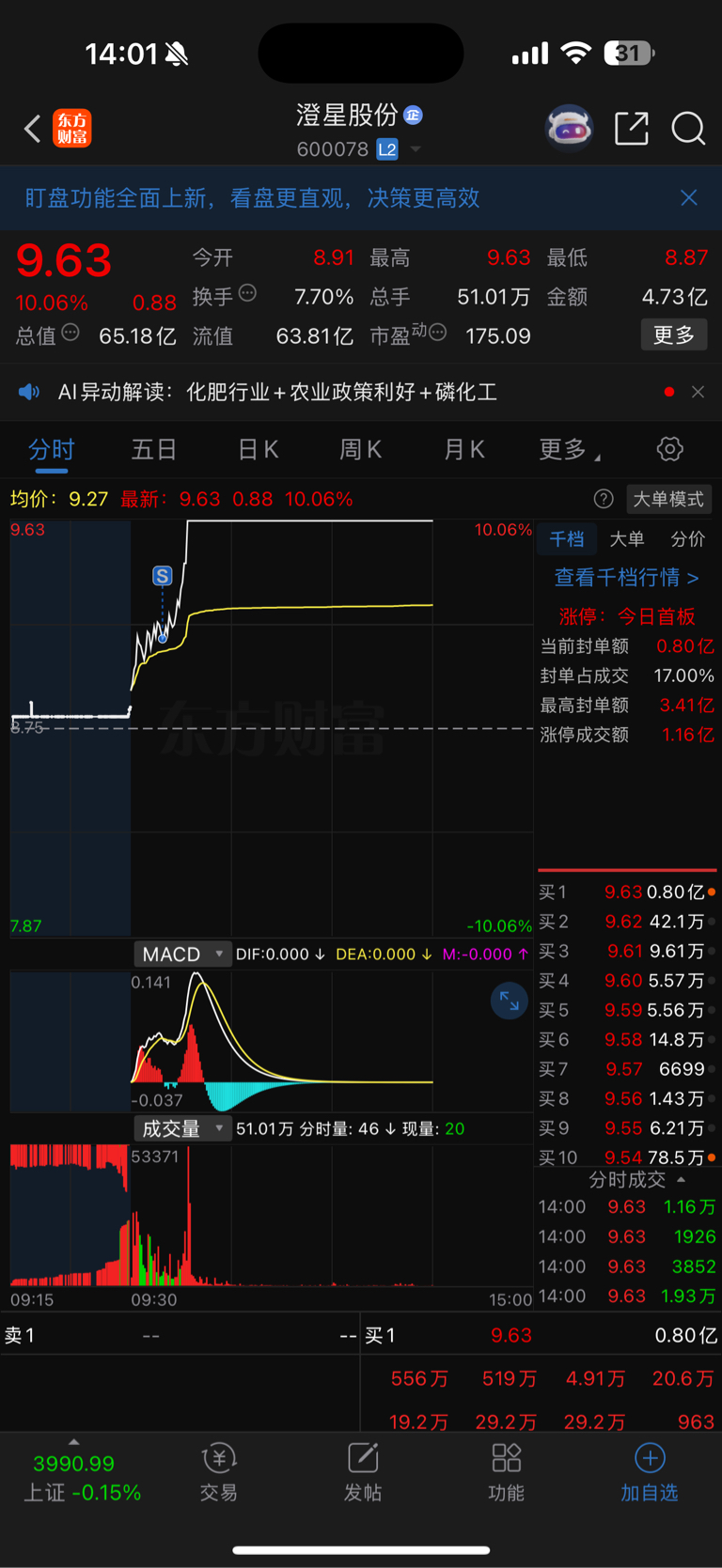Select 买5 row at 9.59
This screenshot has height=1568, width=722.
(x=627, y=1010)
